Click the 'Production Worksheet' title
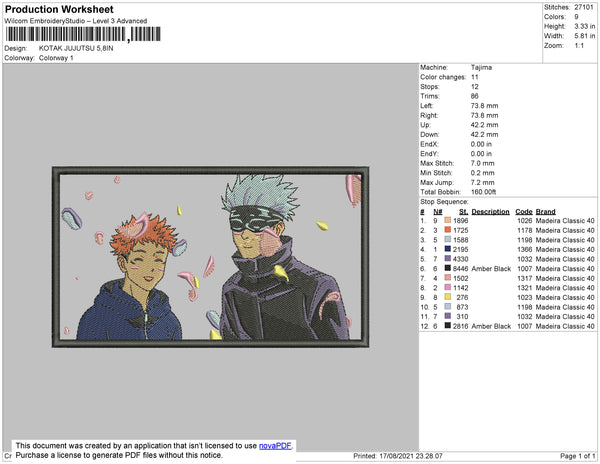The width and height of the screenshot is (600, 464). point(59,10)
